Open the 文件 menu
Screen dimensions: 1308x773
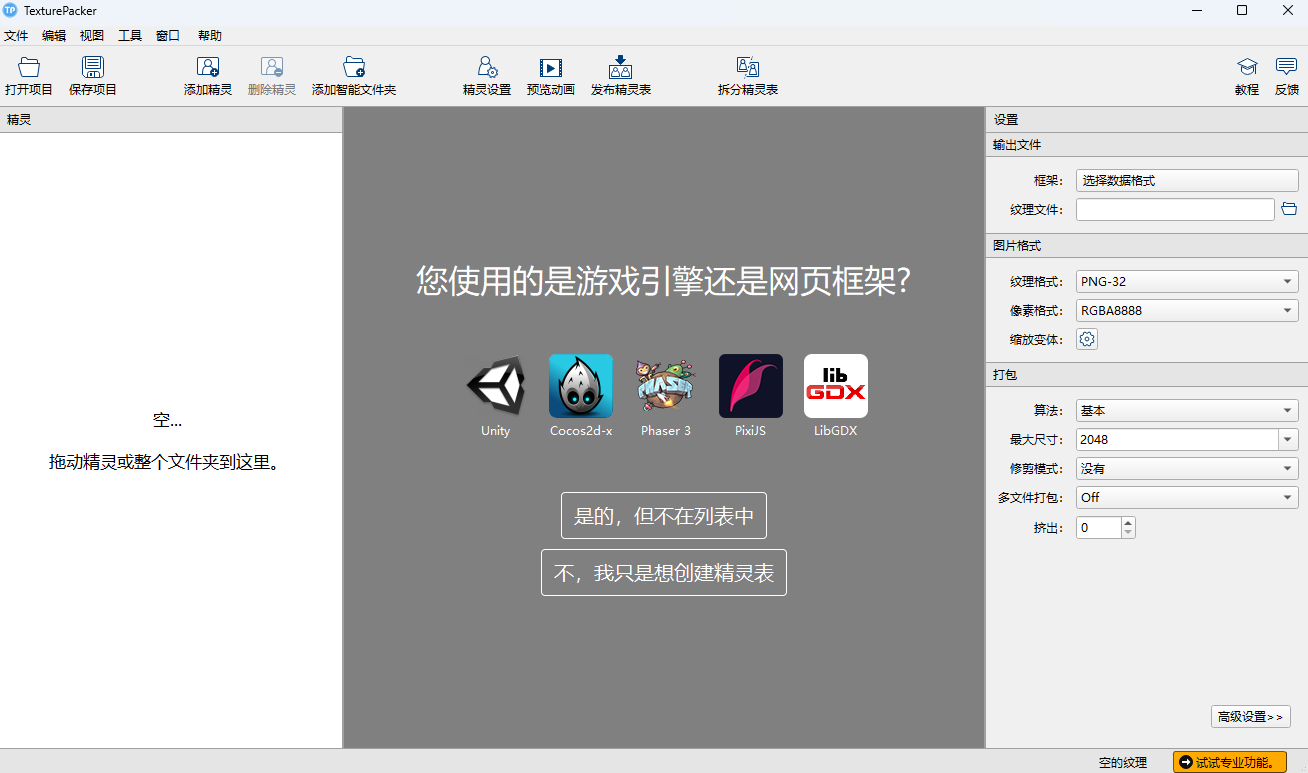pos(16,35)
